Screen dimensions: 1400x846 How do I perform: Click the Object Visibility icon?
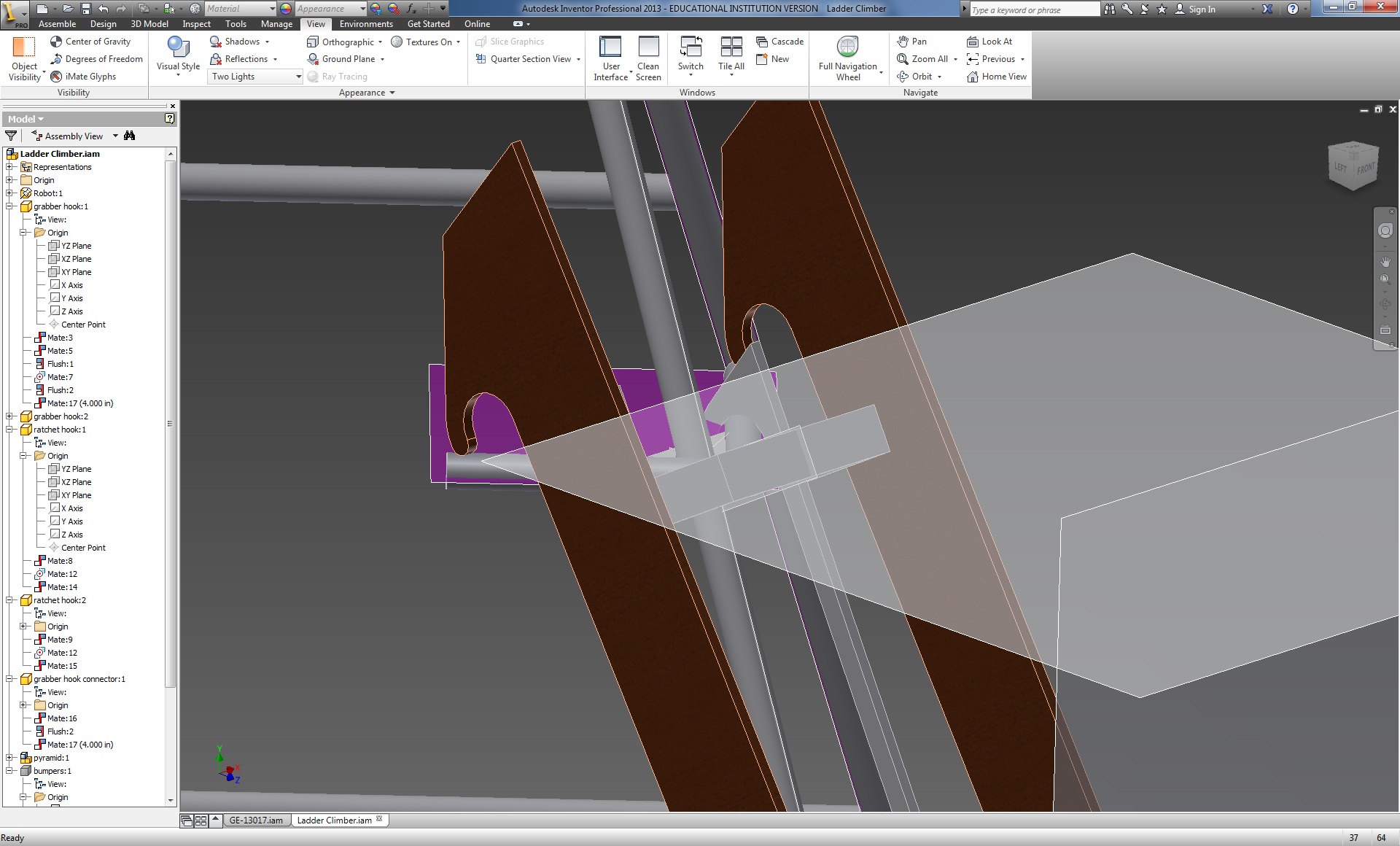(x=24, y=47)
